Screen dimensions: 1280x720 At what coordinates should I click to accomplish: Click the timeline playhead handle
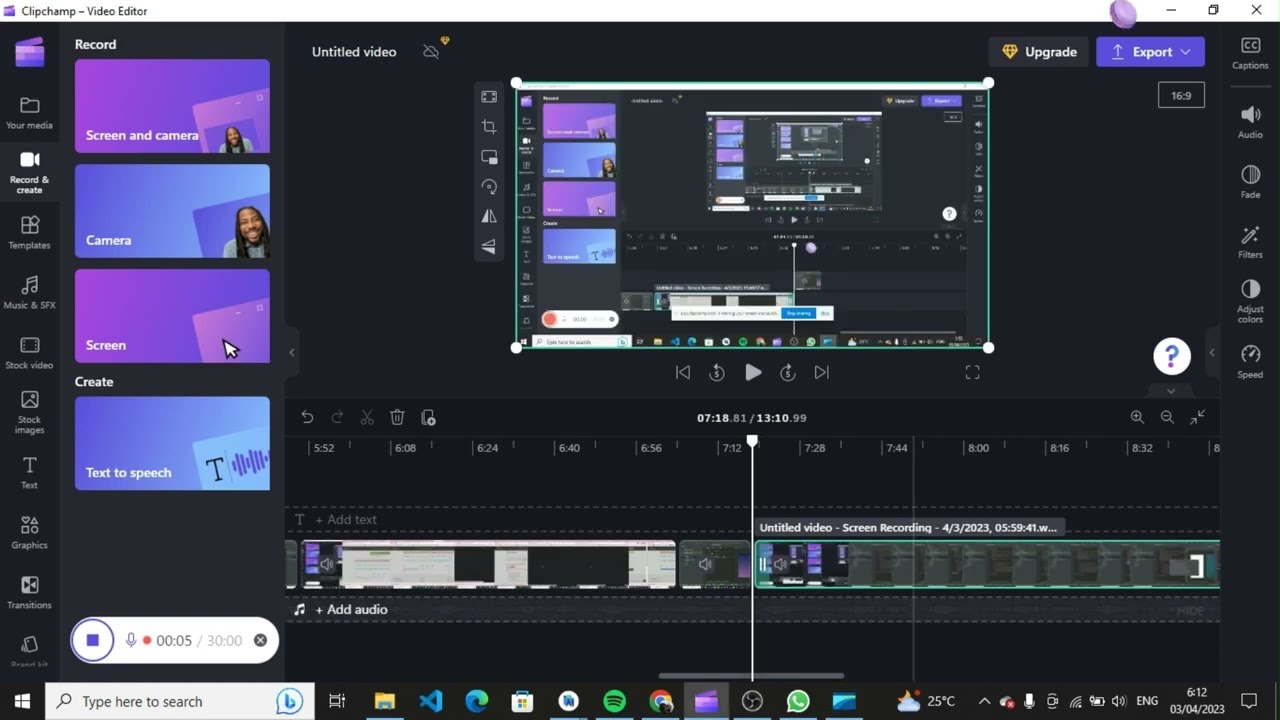coord(753,441)
